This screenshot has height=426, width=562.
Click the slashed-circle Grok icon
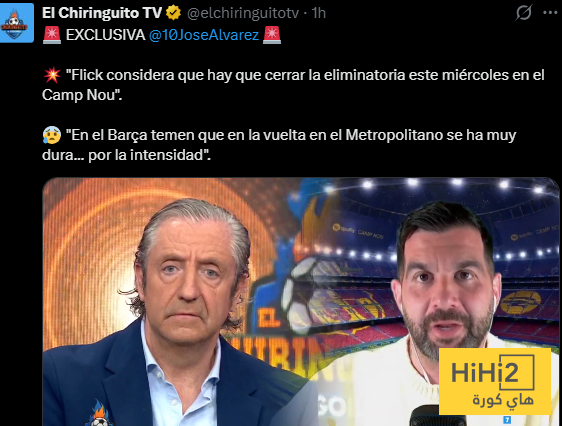coord(524,13)
